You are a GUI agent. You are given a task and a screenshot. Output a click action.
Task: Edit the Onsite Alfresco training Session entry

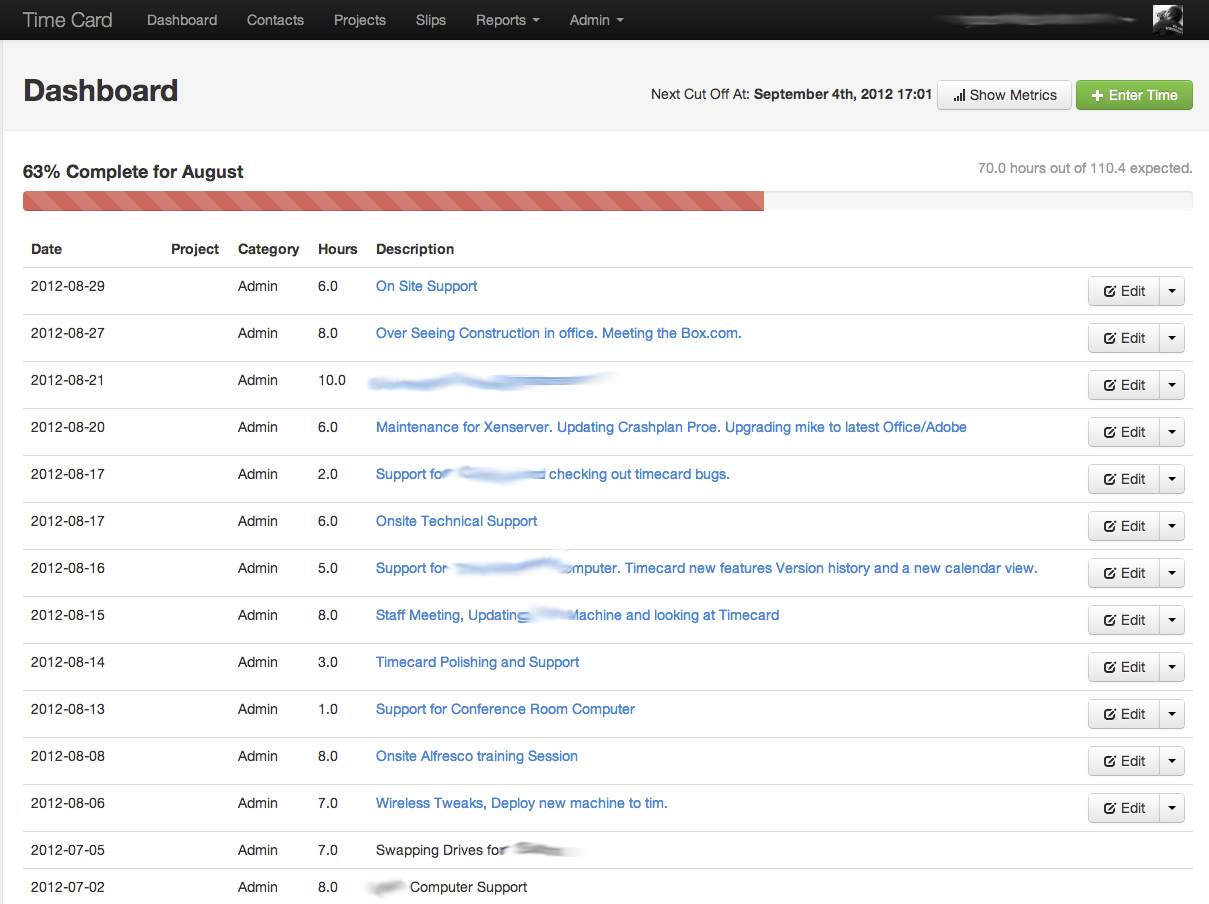1124,761
